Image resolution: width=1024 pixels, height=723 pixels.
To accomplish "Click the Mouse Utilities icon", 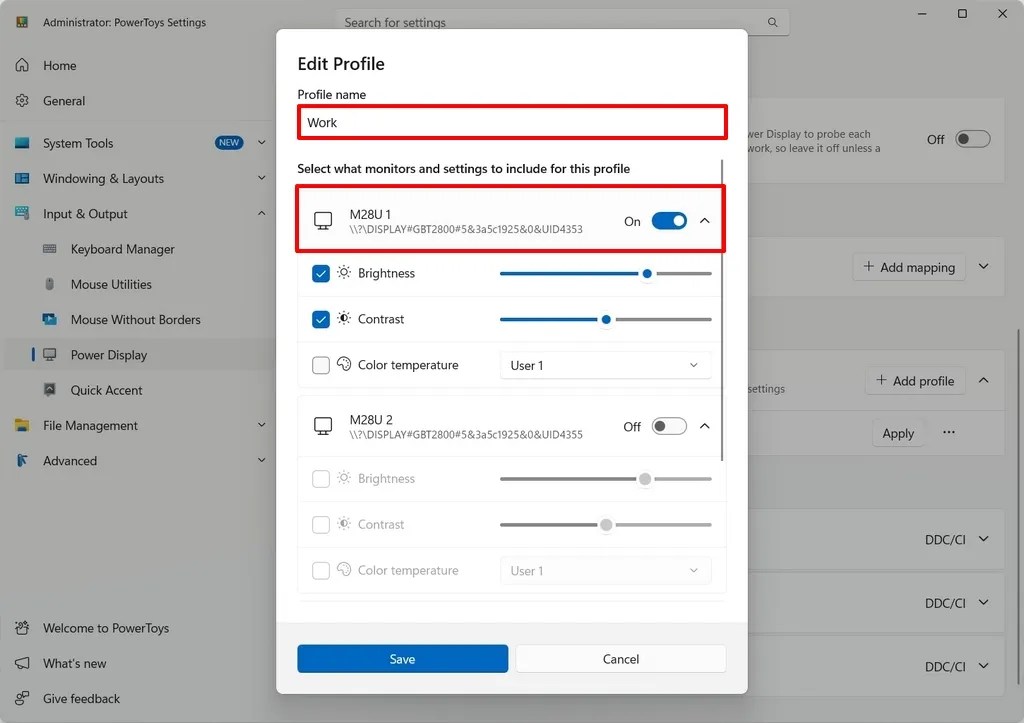I will pos(50,284).
